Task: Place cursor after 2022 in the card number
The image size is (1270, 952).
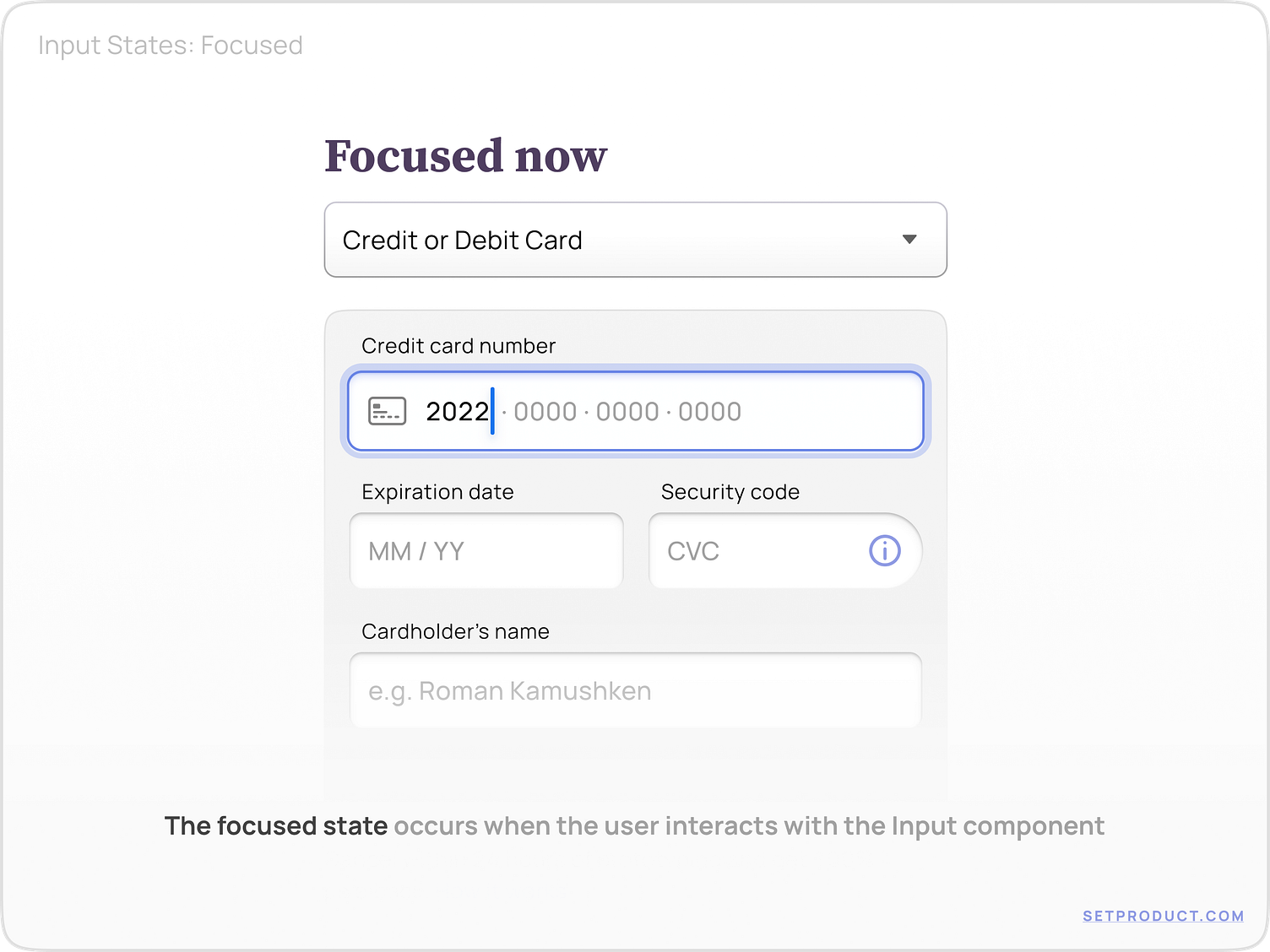Action: [x=492, y=411]
